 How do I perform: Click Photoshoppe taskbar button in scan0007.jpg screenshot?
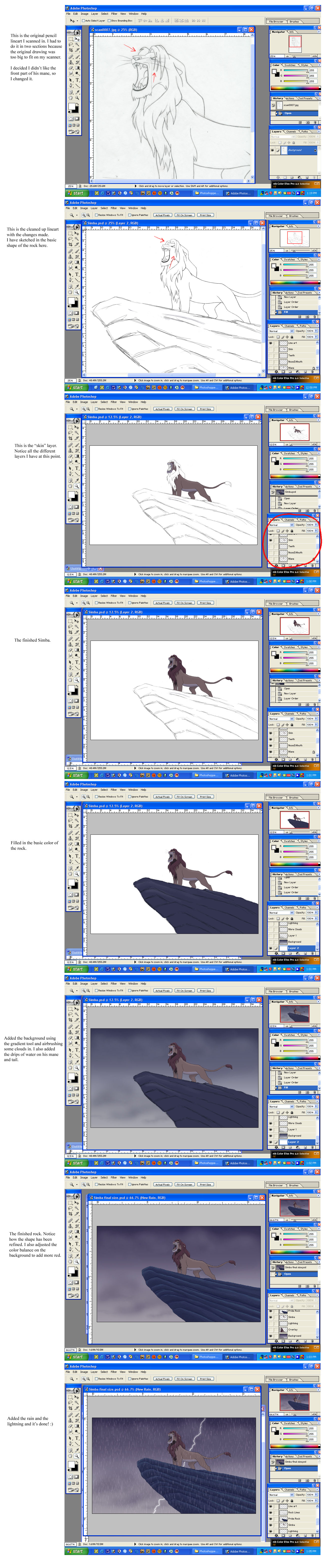pyautogui.click(x=207, y=193)
